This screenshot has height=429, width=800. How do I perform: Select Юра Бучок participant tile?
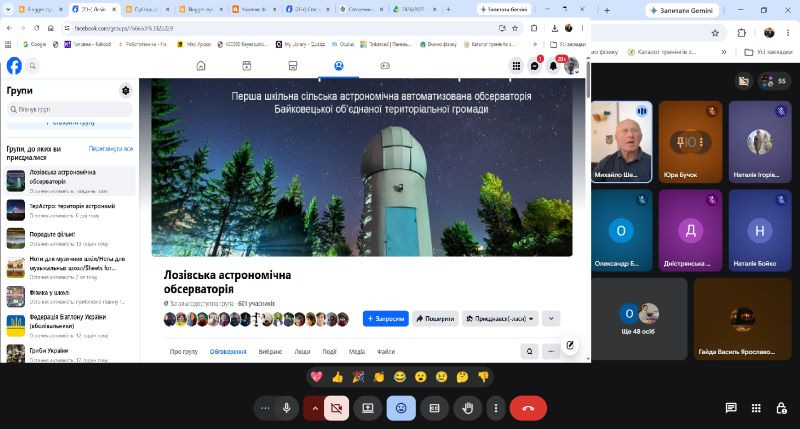coord(690,142)
